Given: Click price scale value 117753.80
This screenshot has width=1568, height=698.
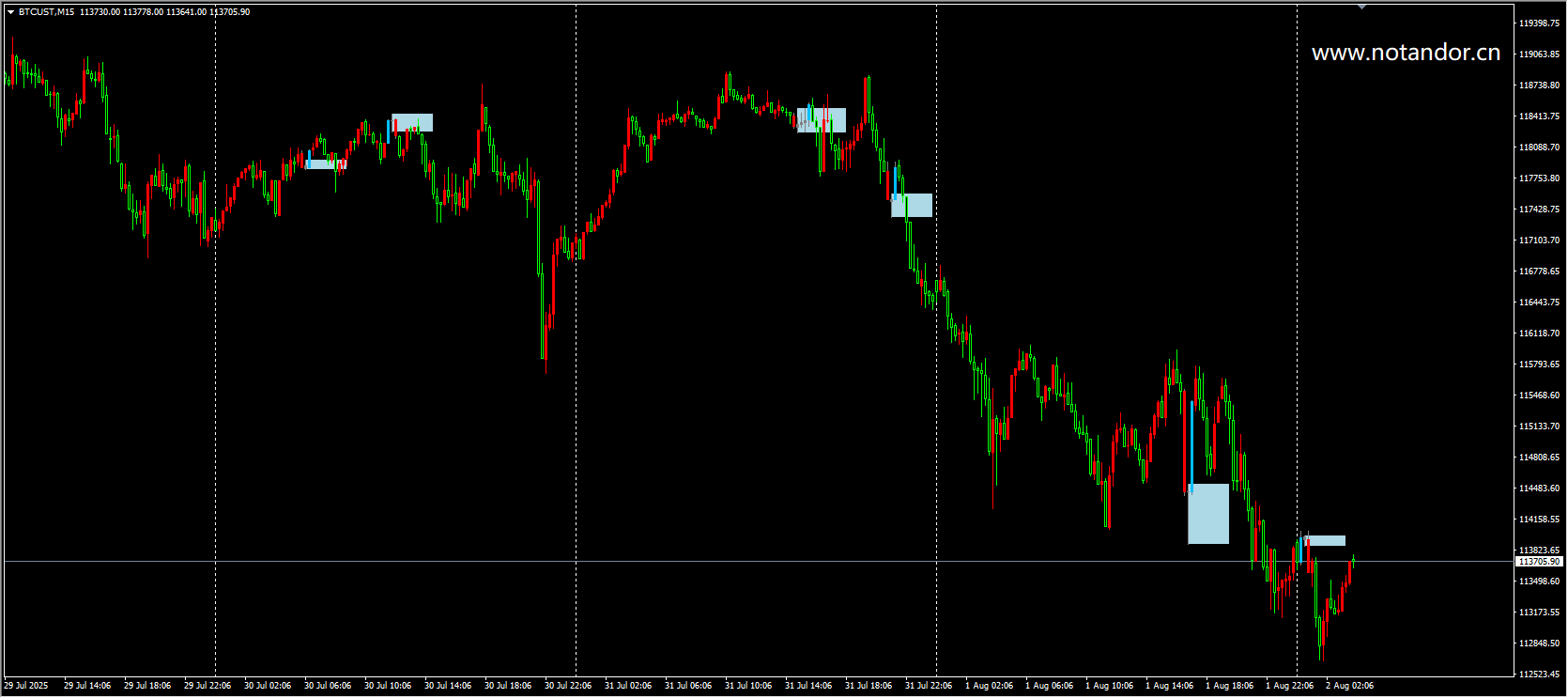Looking at the screenshot, I should click(1539, 178).
